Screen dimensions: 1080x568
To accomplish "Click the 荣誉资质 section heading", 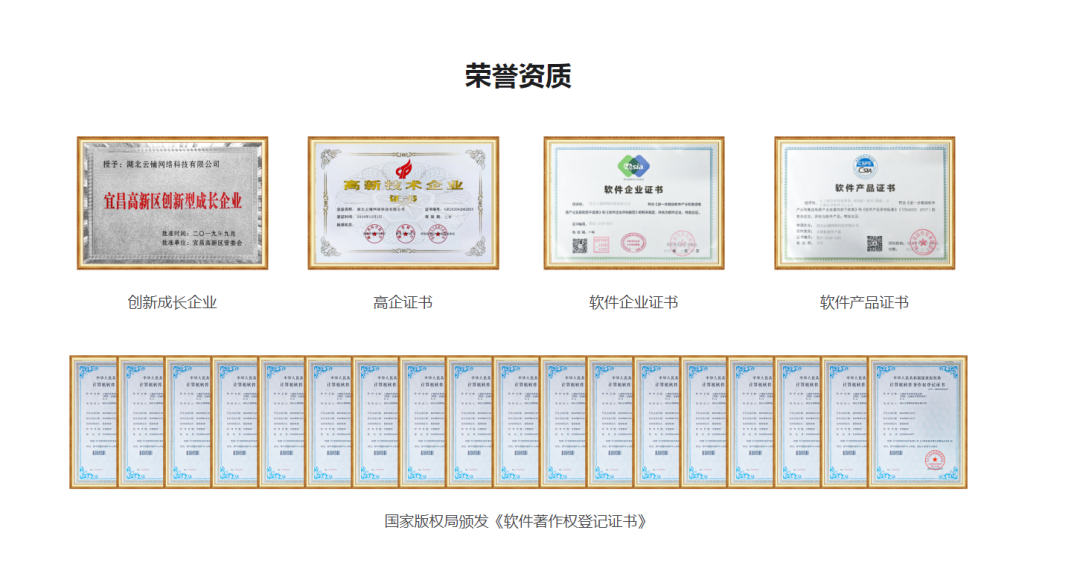I will pyautogui.click(x=518, y=76).
